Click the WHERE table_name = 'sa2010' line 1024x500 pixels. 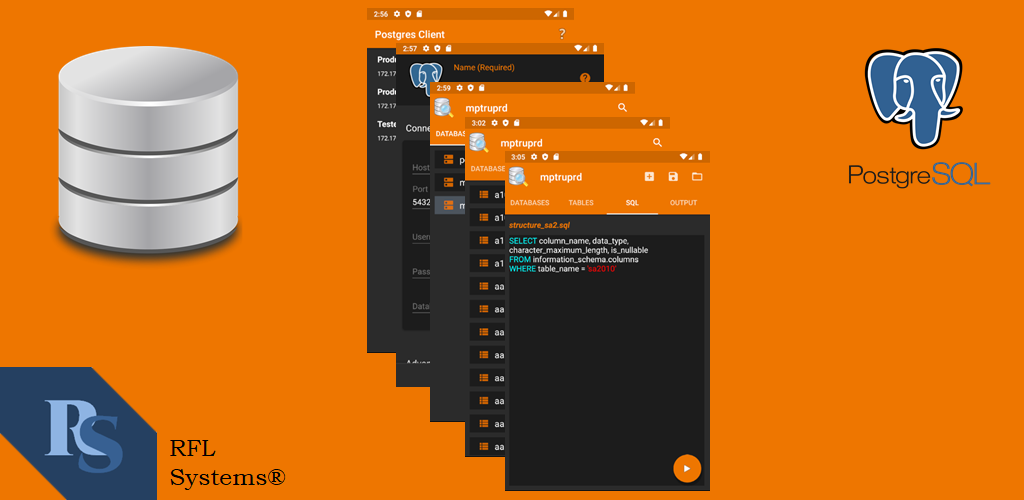tap(562, 268)
